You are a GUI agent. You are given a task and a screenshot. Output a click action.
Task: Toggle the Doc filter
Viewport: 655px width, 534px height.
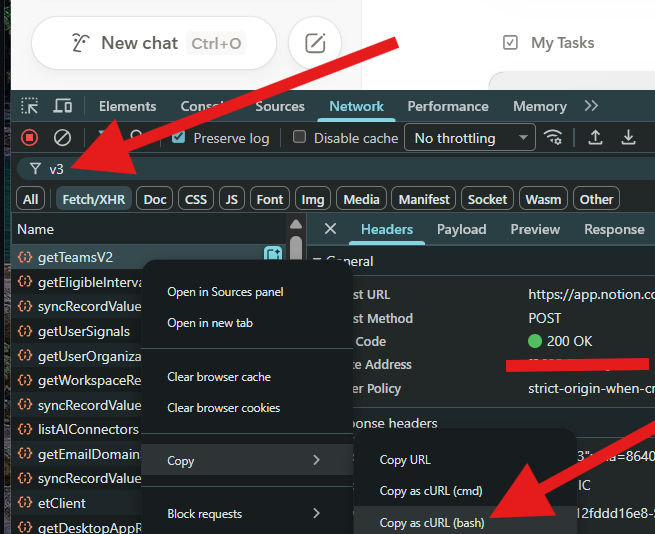155,199
